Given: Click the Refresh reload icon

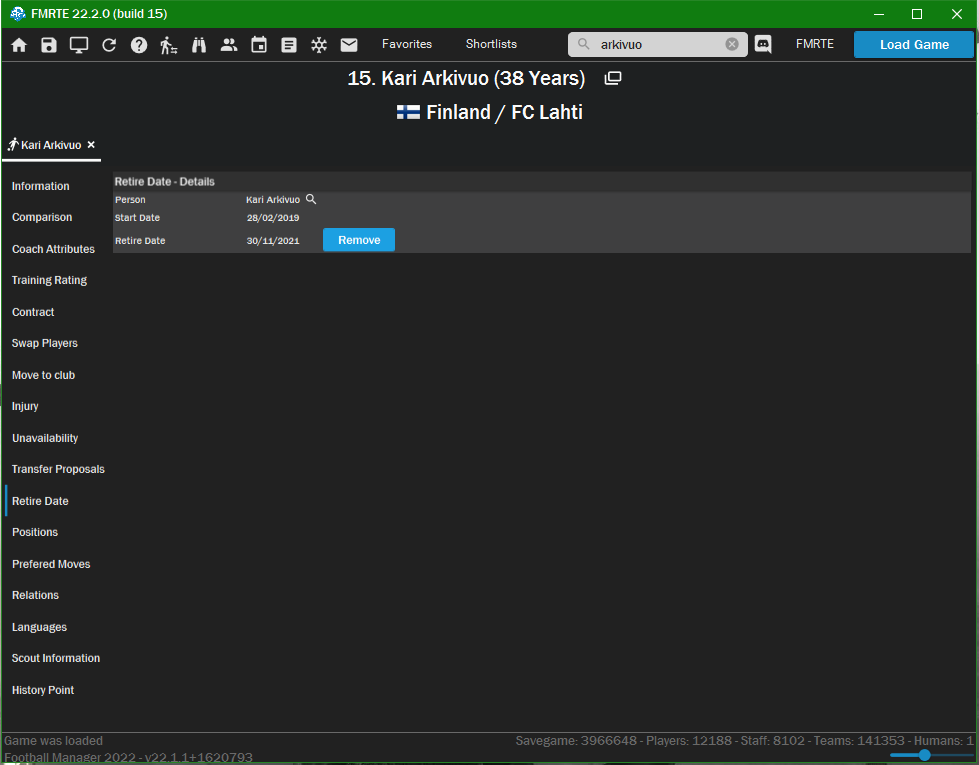Looking at the screenshot, I should pos(109,45).
